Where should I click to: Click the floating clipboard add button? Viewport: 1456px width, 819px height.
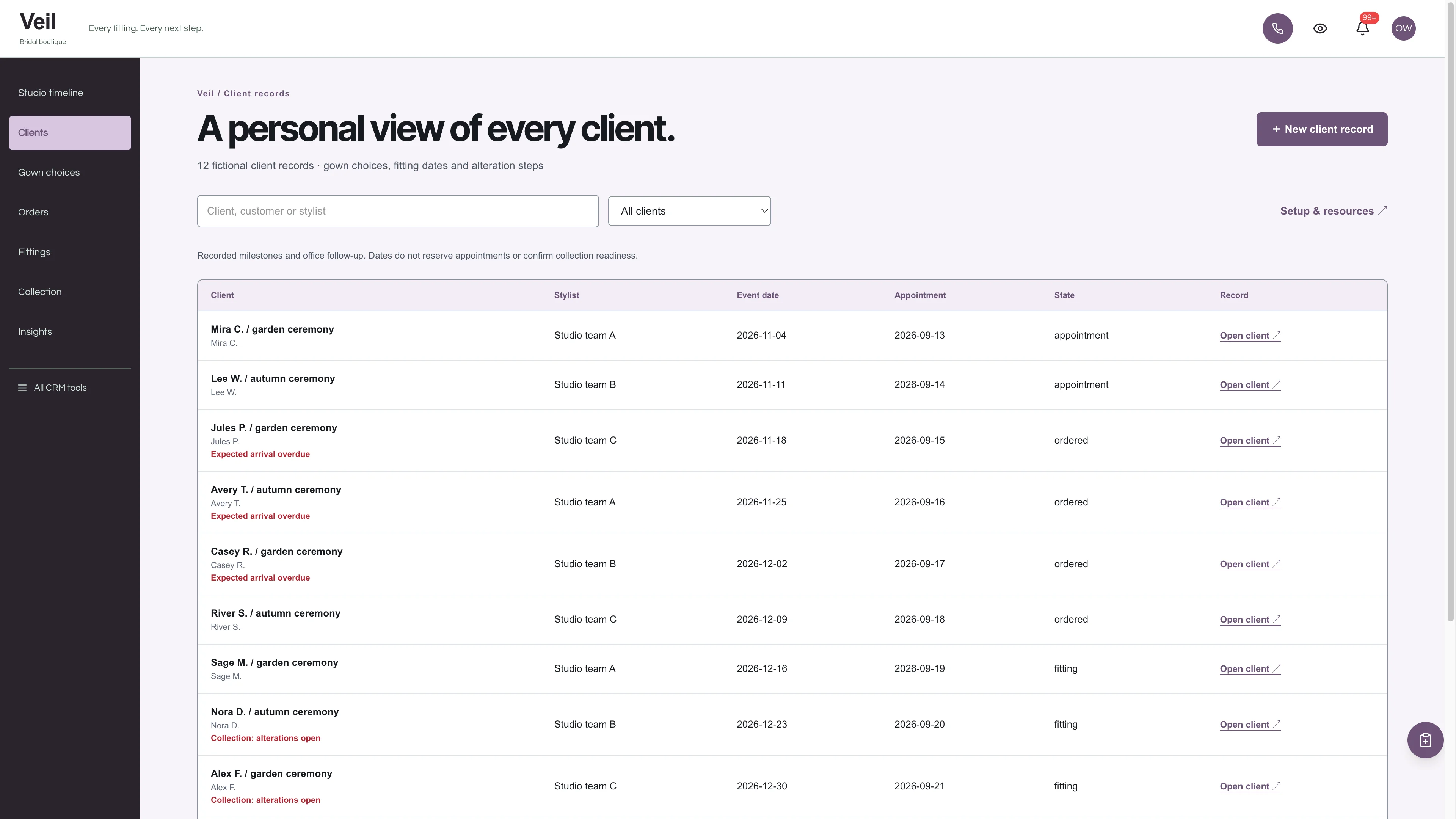1425,740
